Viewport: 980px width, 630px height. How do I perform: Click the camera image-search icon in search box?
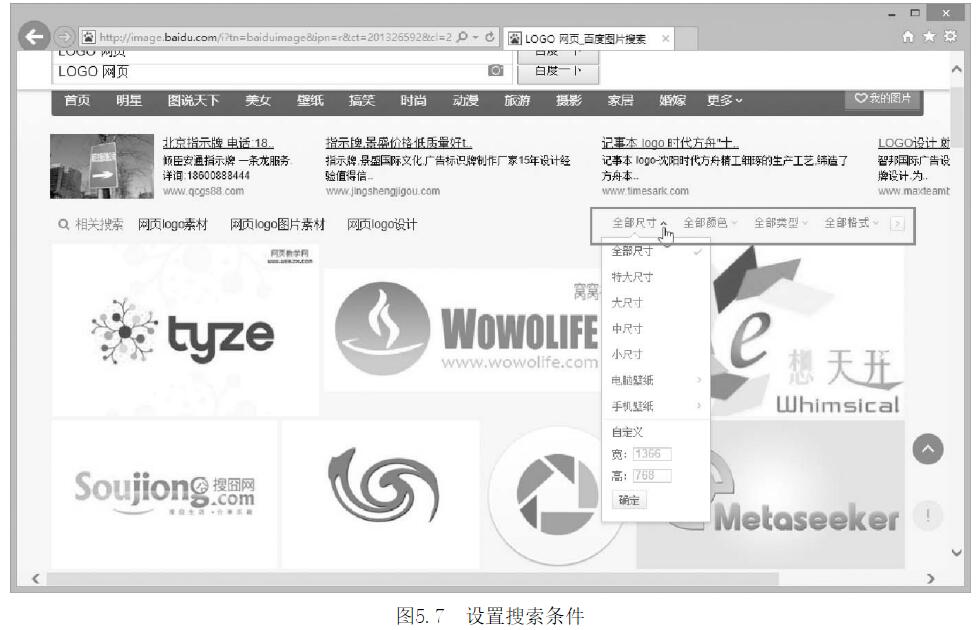494,72
